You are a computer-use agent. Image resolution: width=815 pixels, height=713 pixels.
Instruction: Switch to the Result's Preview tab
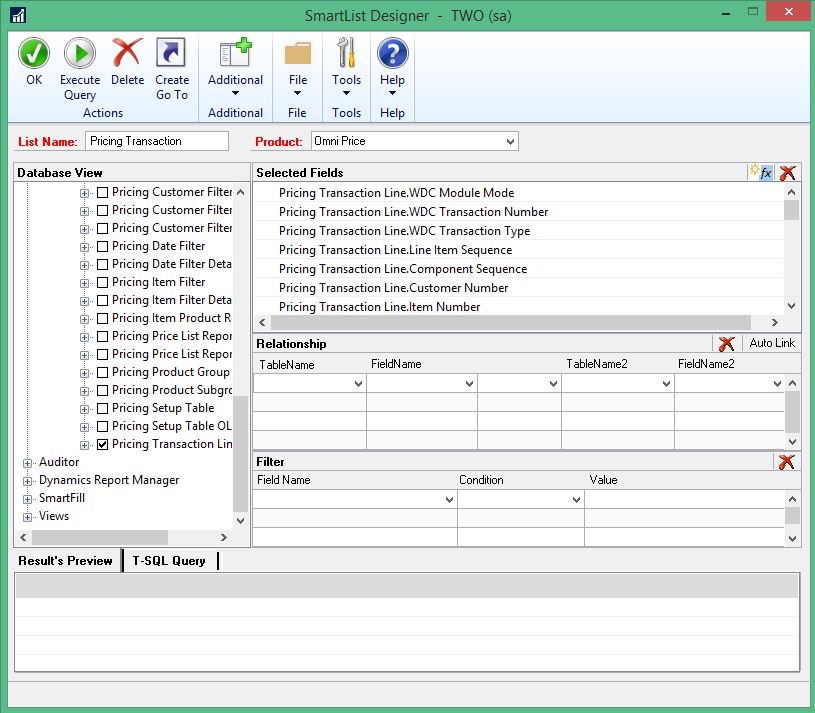click(65, 561)
